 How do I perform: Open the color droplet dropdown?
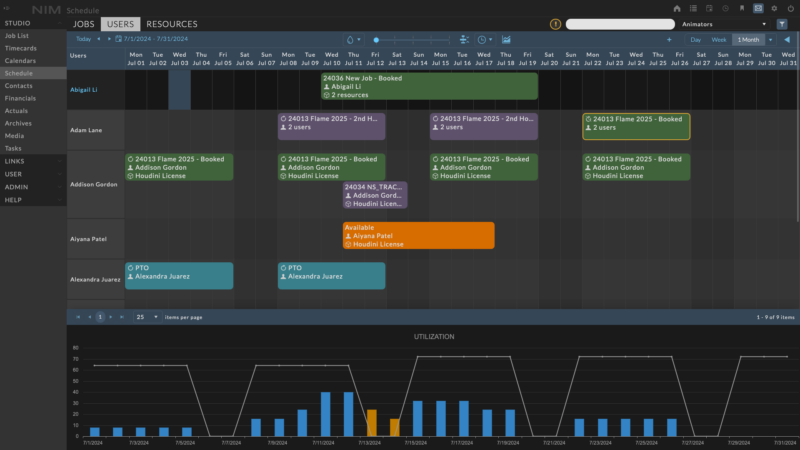(353, 39)
